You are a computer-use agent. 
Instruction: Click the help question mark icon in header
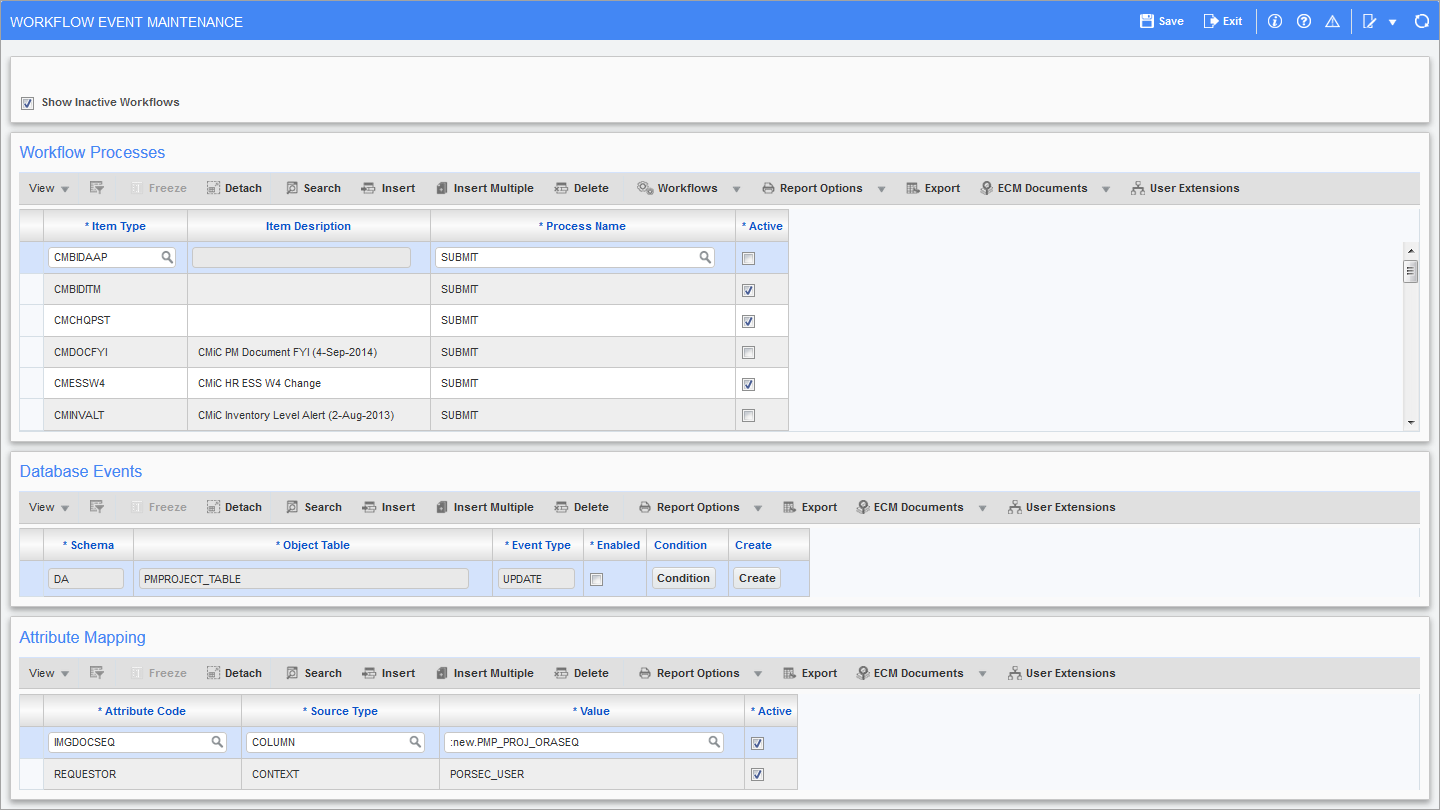[1303, 20]
